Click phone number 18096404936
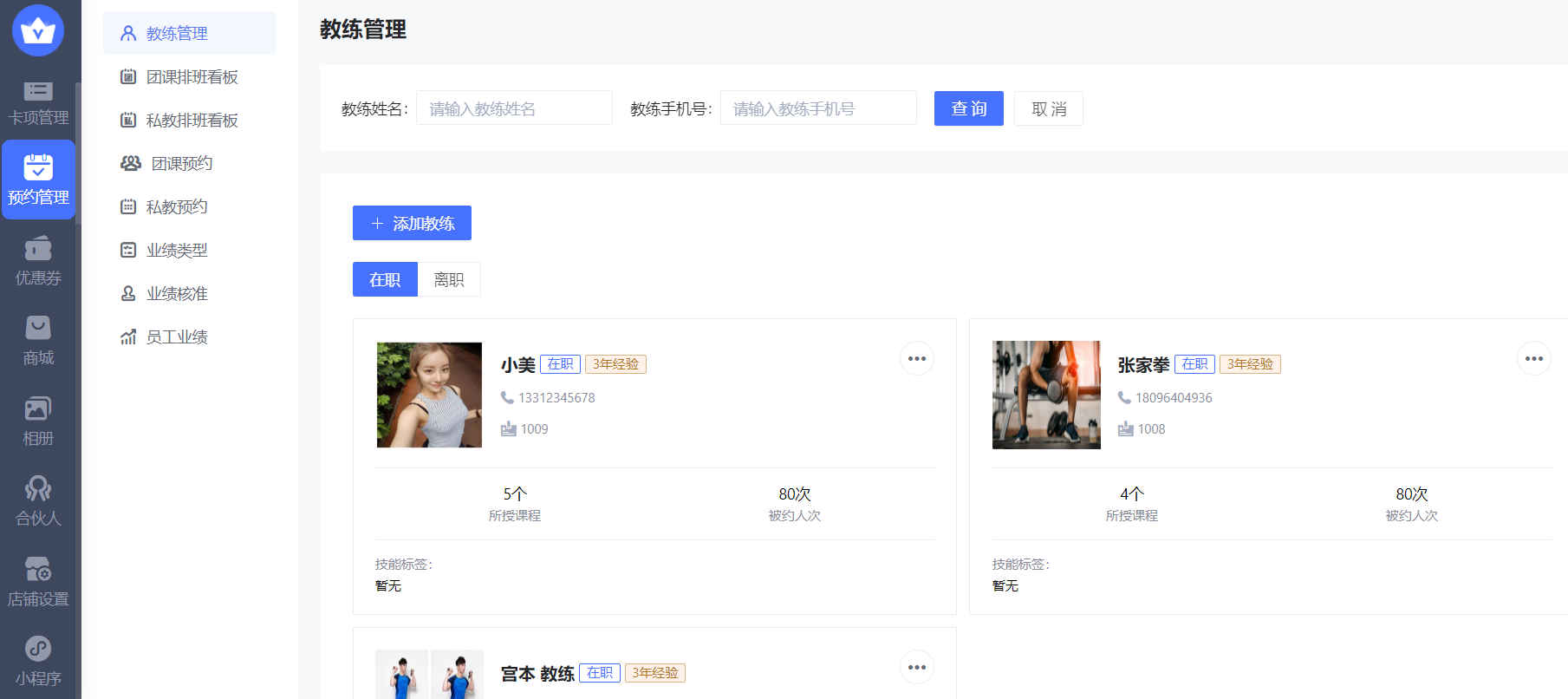Image resolution: width=1568 pixels, height=699 pixels. point(1174,397)
